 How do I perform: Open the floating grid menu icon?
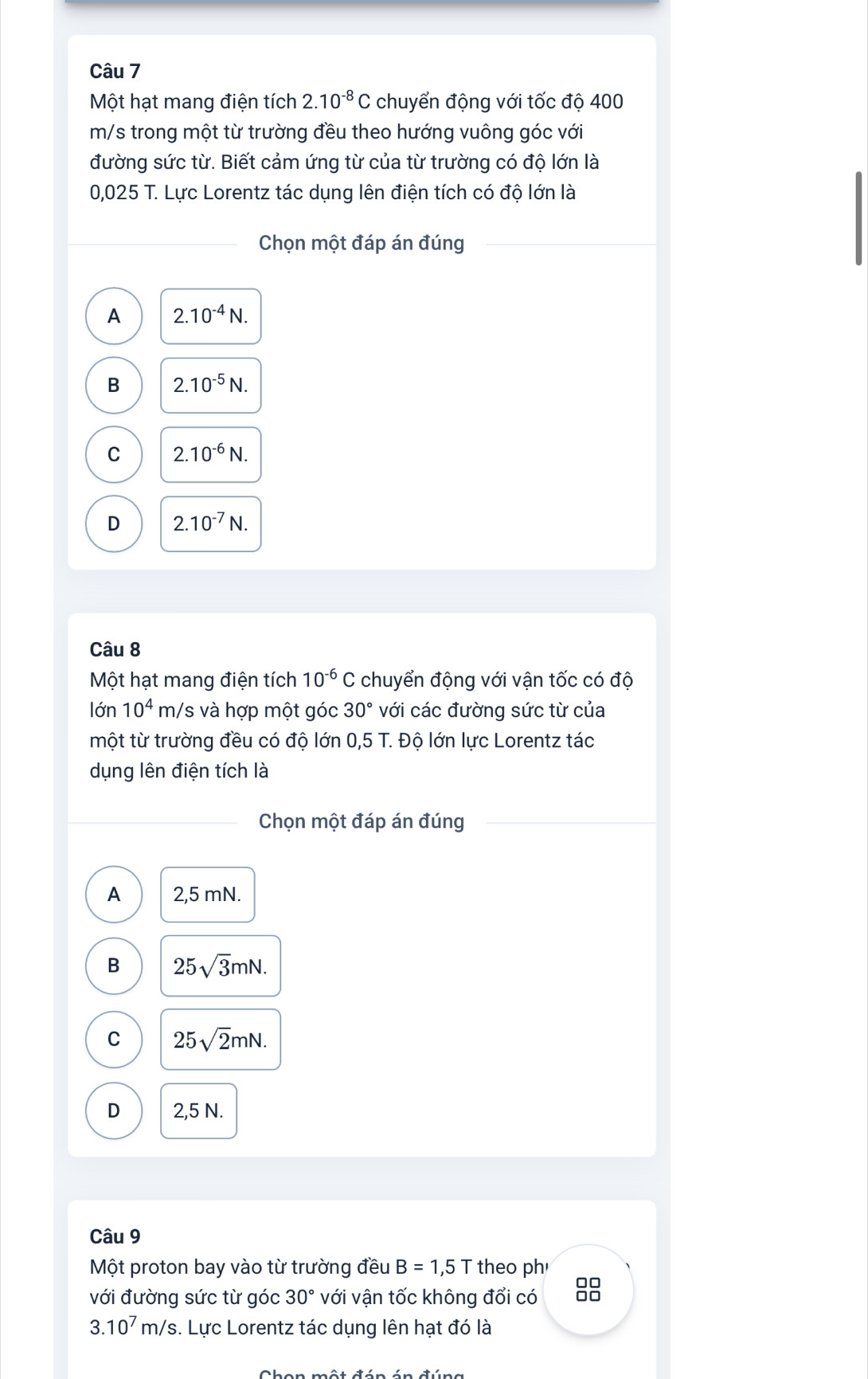[x=588, y=1290]
